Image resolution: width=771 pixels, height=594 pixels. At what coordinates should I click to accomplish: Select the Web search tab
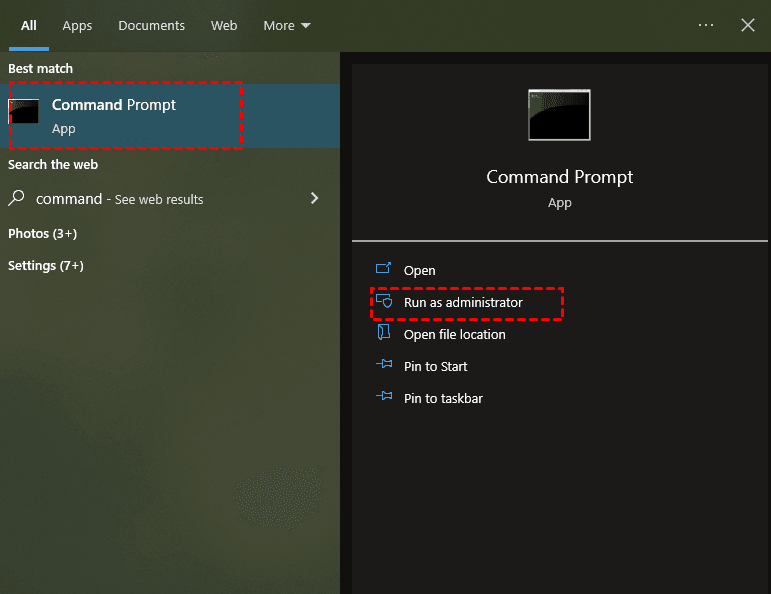click(224, 25)
